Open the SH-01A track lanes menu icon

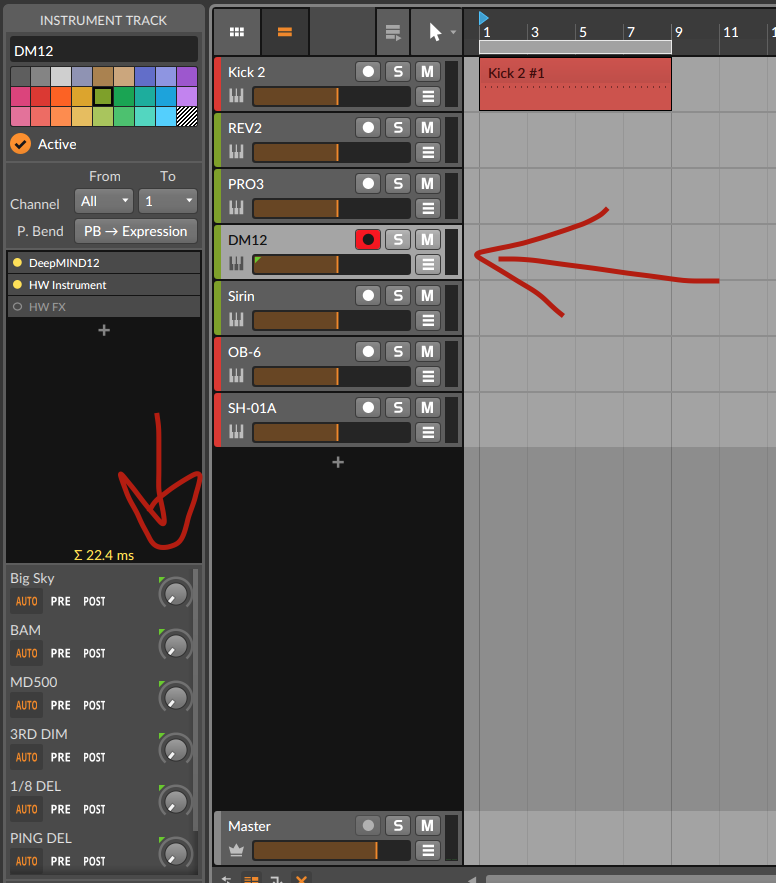(428, 432)
